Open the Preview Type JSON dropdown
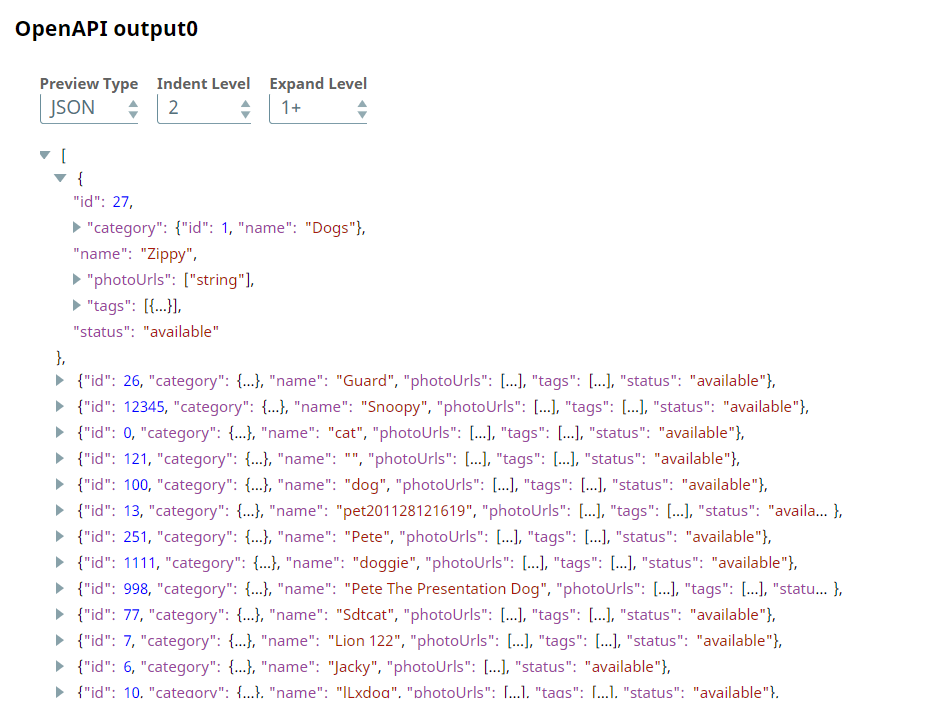Screen dimensions: 925x717 click(x=89, y=108)
